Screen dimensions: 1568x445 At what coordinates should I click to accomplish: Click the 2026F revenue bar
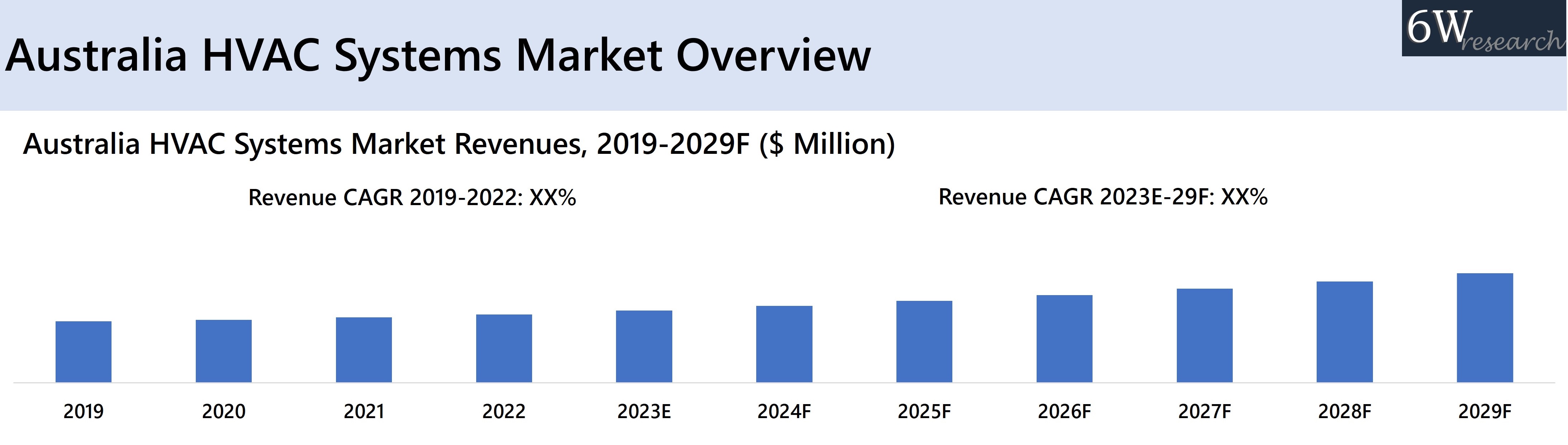(1064, 339)
